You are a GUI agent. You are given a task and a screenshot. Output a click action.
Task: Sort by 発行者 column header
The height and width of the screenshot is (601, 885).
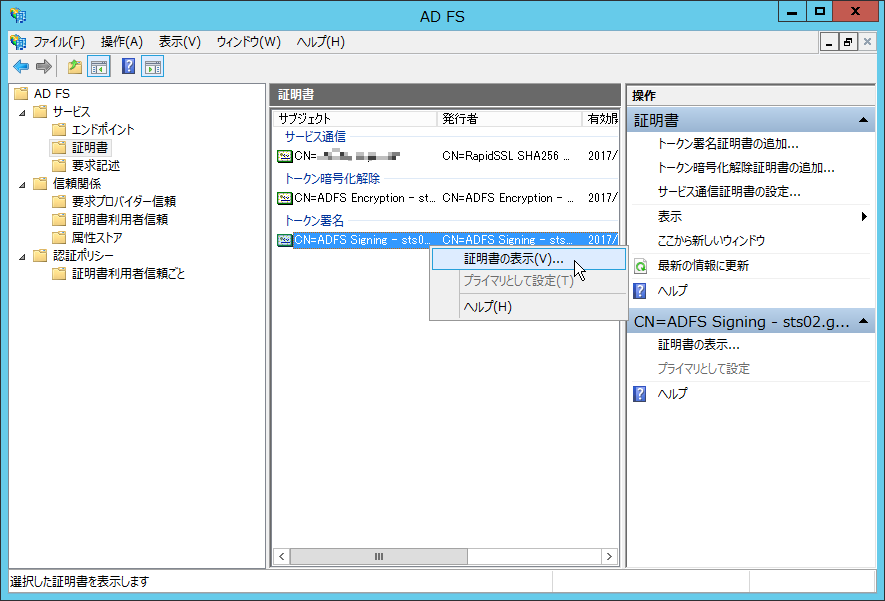click(x=510, y=119)
